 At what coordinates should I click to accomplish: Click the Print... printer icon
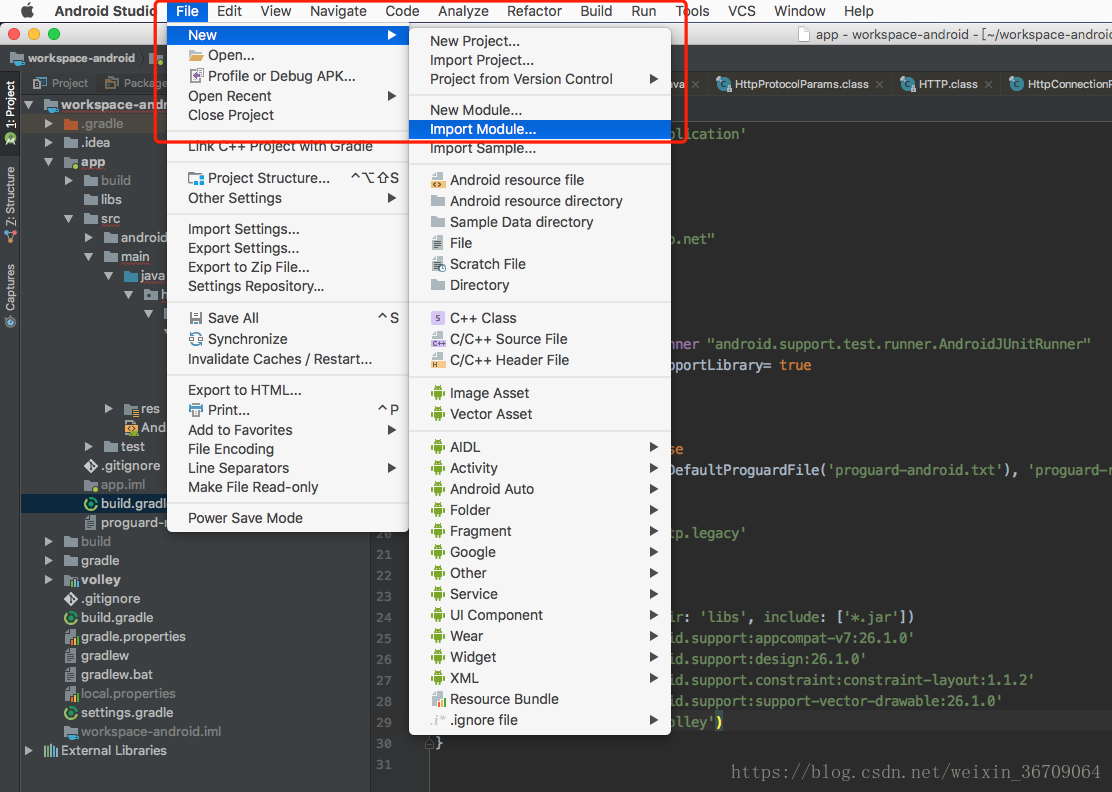pos(196,410)
